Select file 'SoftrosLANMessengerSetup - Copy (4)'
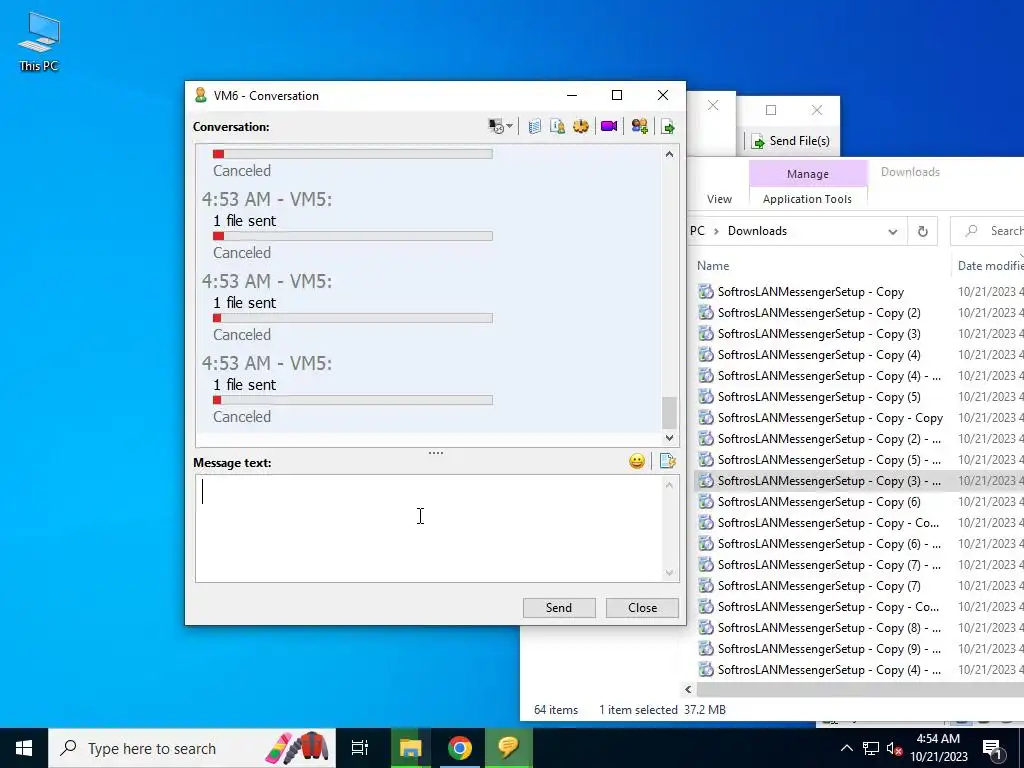Screen dimensions: 1024x768 pos(819,355)
